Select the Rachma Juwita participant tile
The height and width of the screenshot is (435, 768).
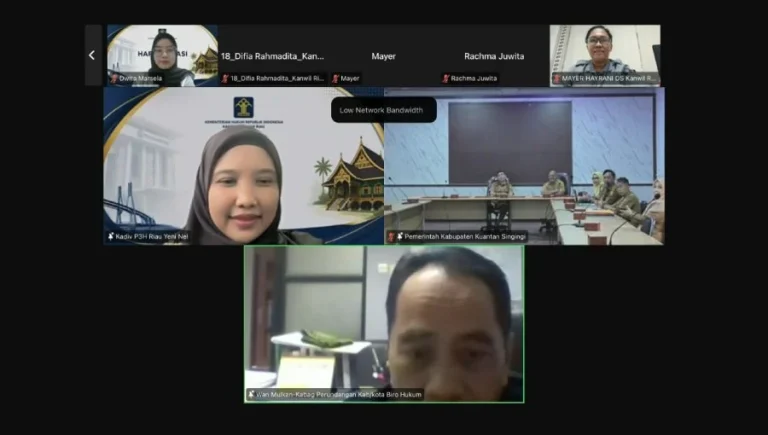494,55
